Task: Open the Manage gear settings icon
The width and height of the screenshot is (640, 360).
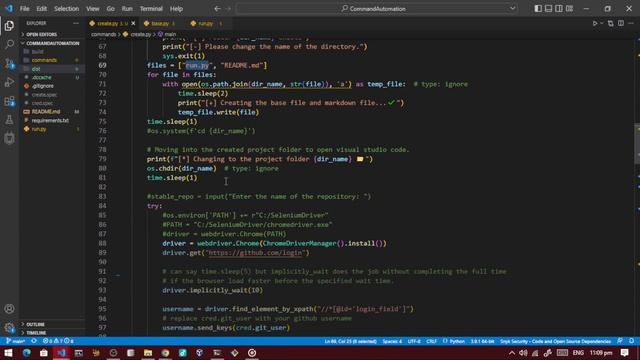Action: 9,327
